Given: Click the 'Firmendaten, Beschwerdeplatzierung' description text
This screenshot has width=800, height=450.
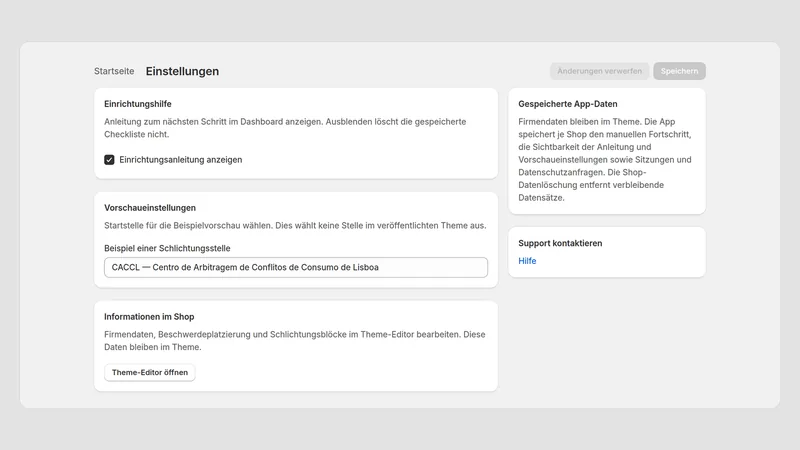Looking at the screenshot, I should click(x=294, y=341).
